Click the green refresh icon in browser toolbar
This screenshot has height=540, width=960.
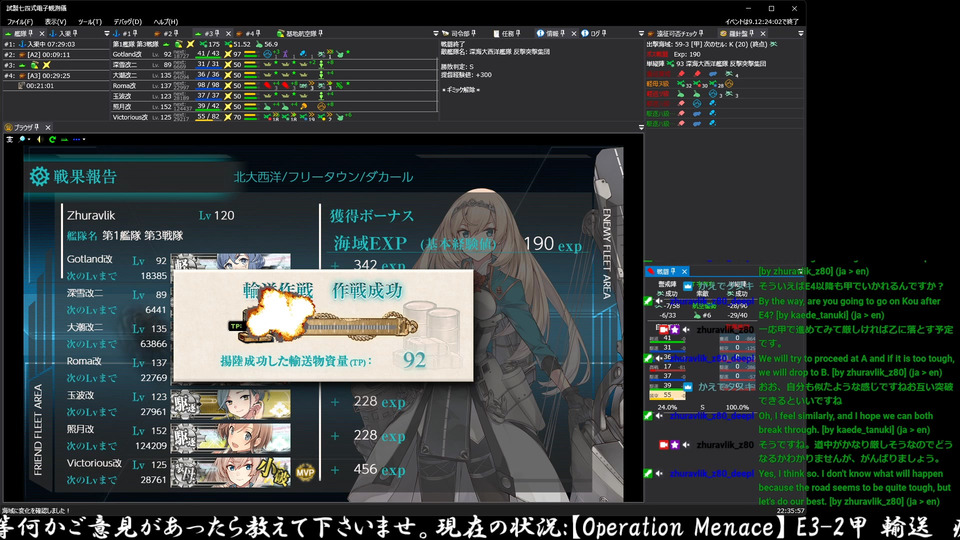(x=52, y=139)
